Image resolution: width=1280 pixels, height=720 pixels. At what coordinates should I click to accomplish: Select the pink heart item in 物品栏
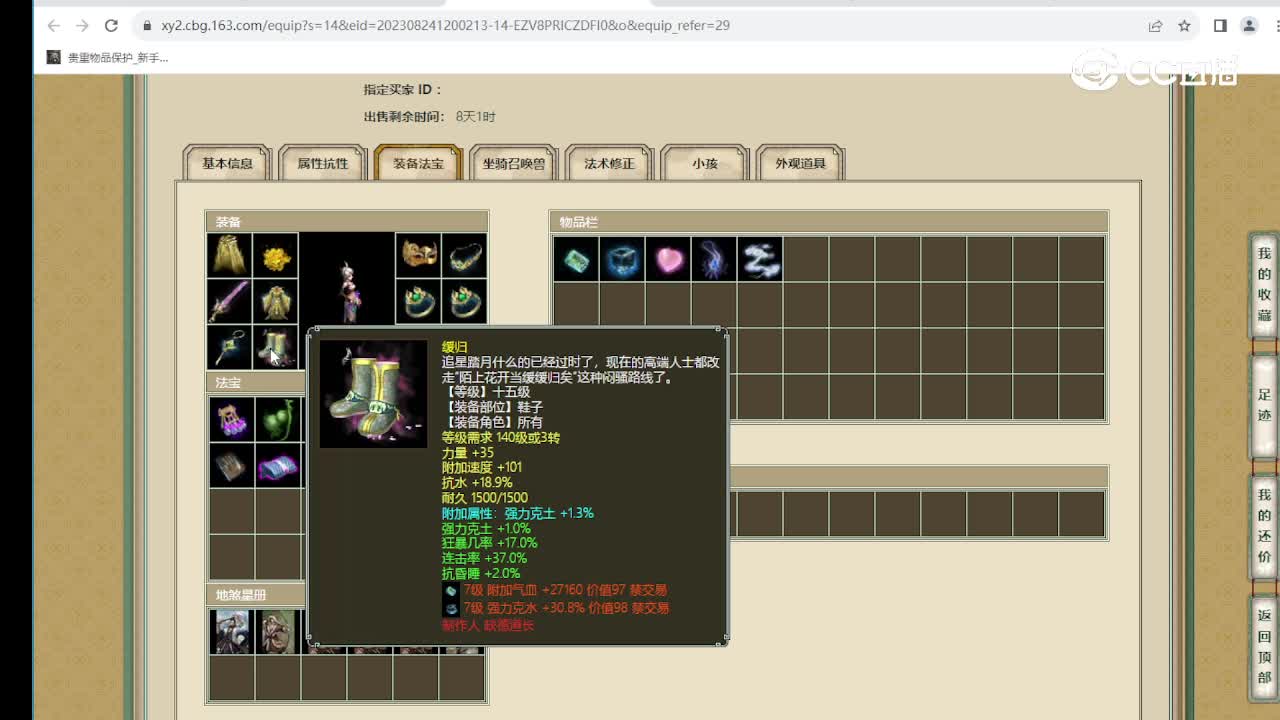tap(668, 259)
